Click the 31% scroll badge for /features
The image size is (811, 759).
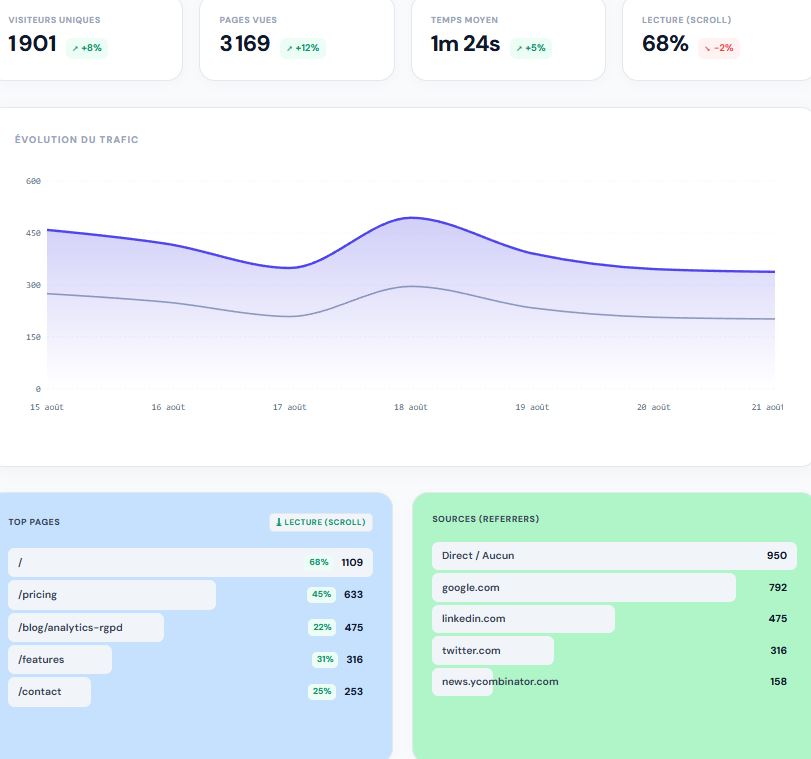pos(325,659)
